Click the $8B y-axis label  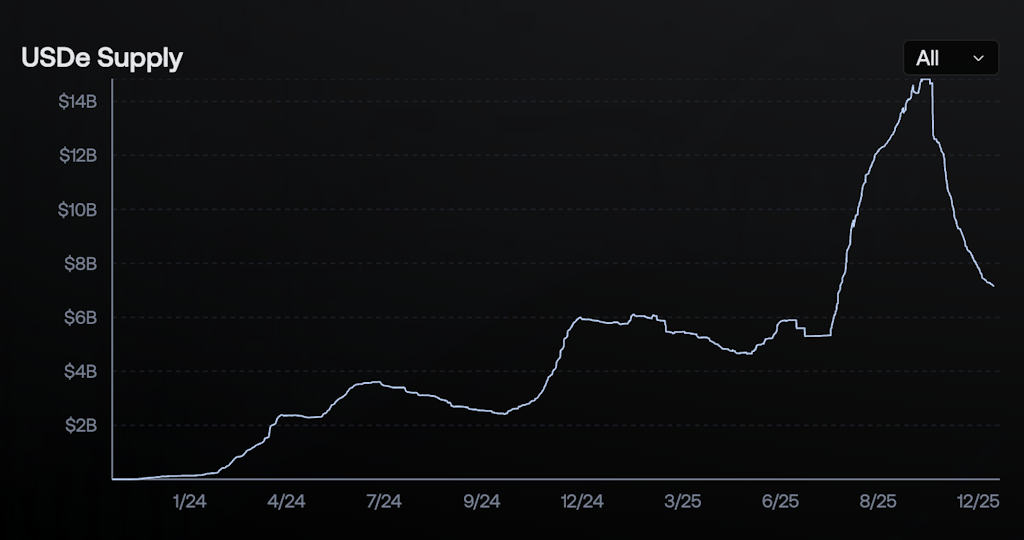[x=80, y=264]
